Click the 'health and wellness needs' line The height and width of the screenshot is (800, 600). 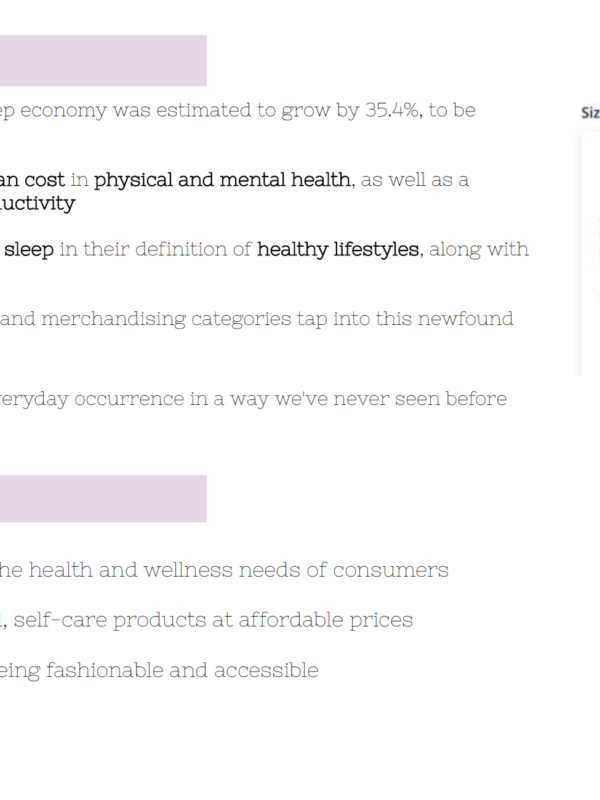point(224,570)
